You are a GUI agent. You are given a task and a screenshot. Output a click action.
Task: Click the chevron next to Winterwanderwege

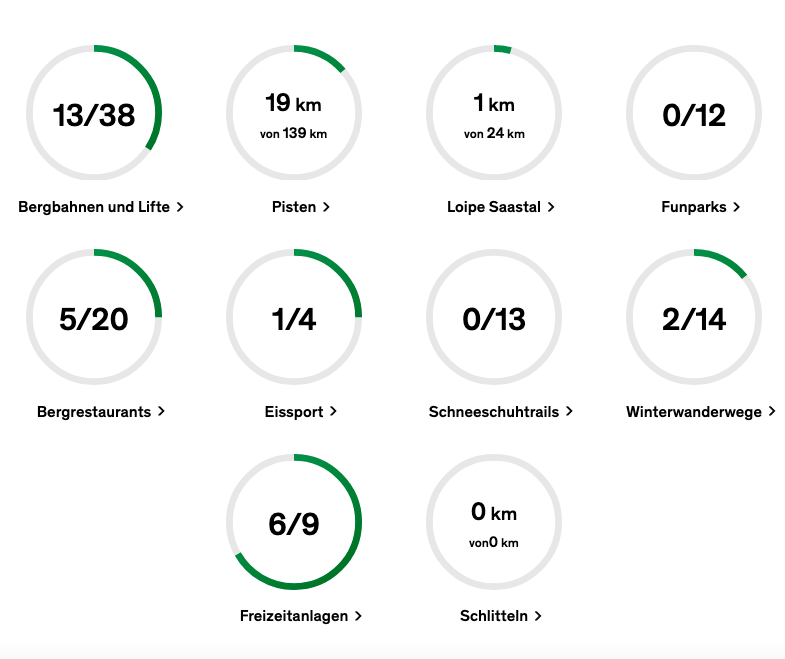tap(772, 411)
